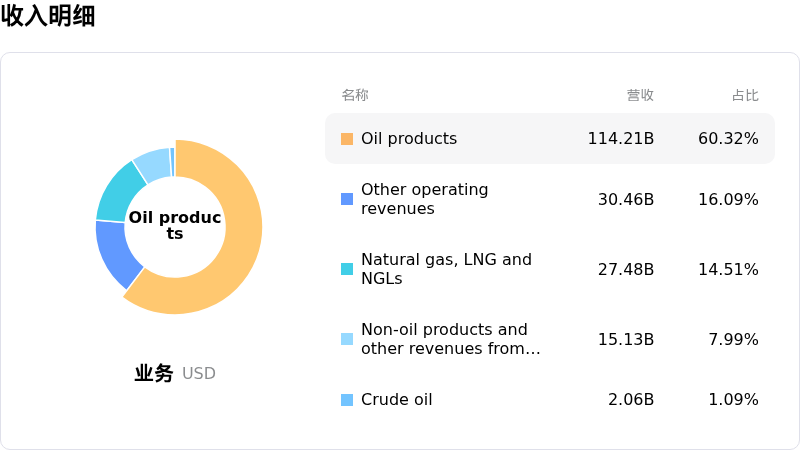Select the Other operating revenues row label
Screen dimensions: 800x450
tap(424, 199)
